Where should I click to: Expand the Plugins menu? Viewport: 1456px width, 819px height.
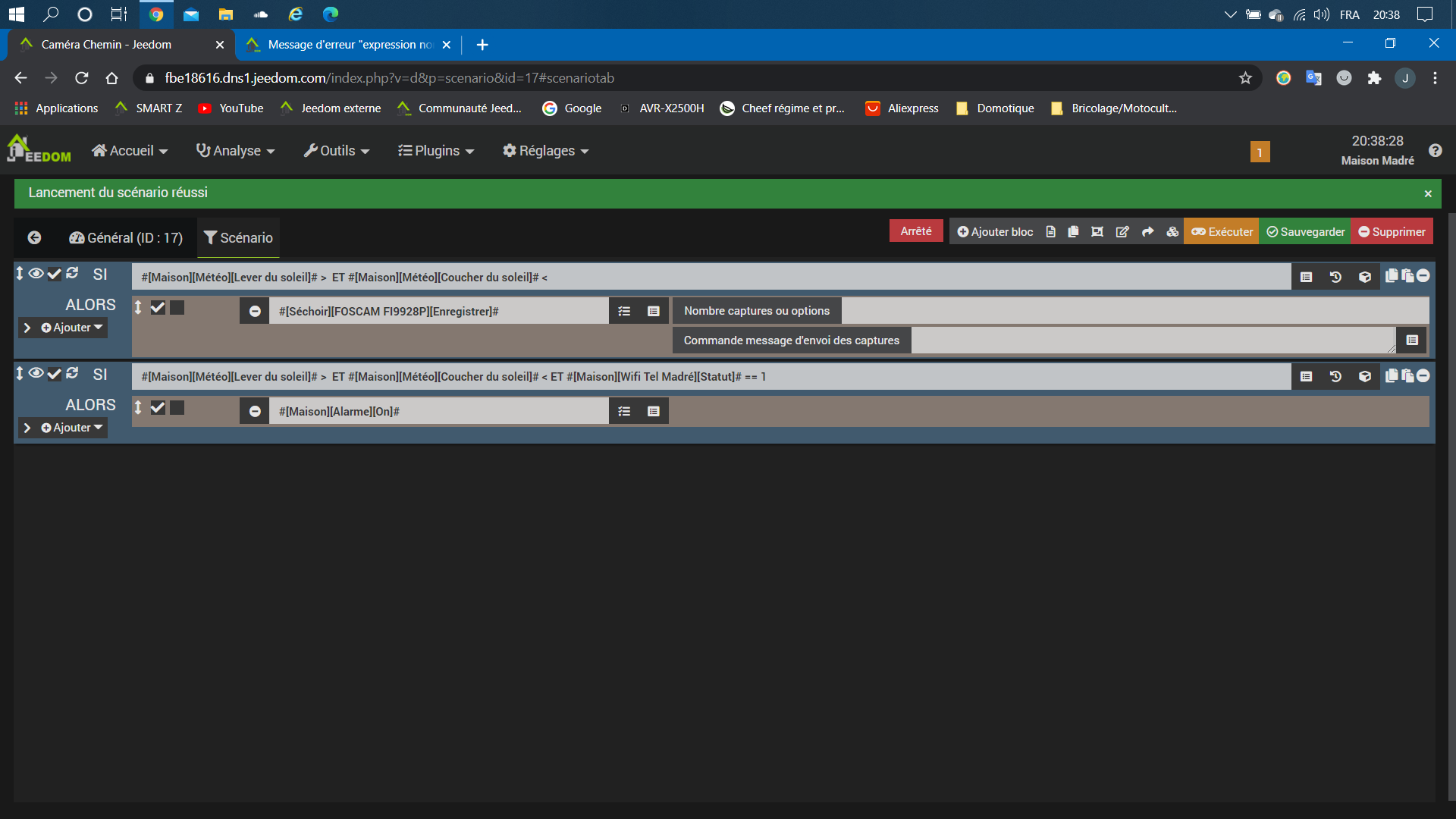(x=436, y=151)
